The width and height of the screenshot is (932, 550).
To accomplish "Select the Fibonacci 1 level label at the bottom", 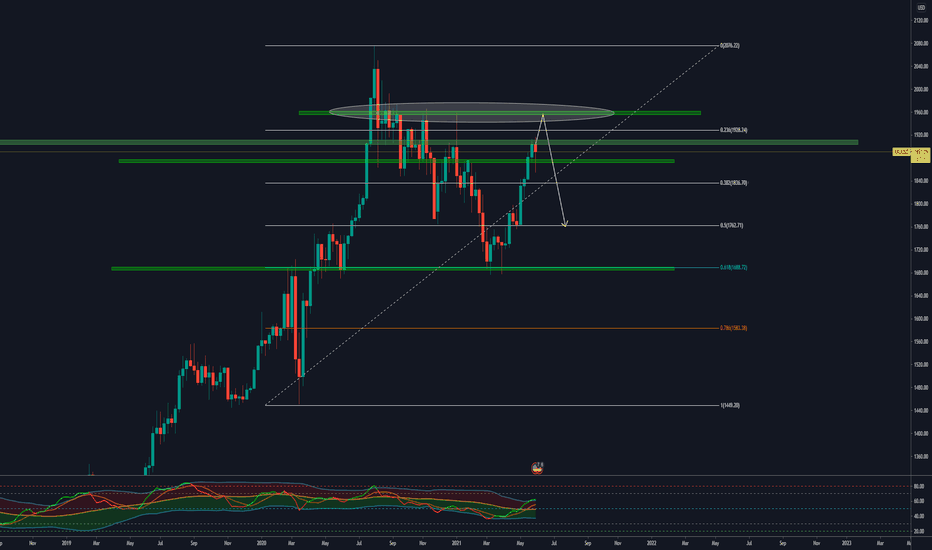I will [x=730, y=406].
